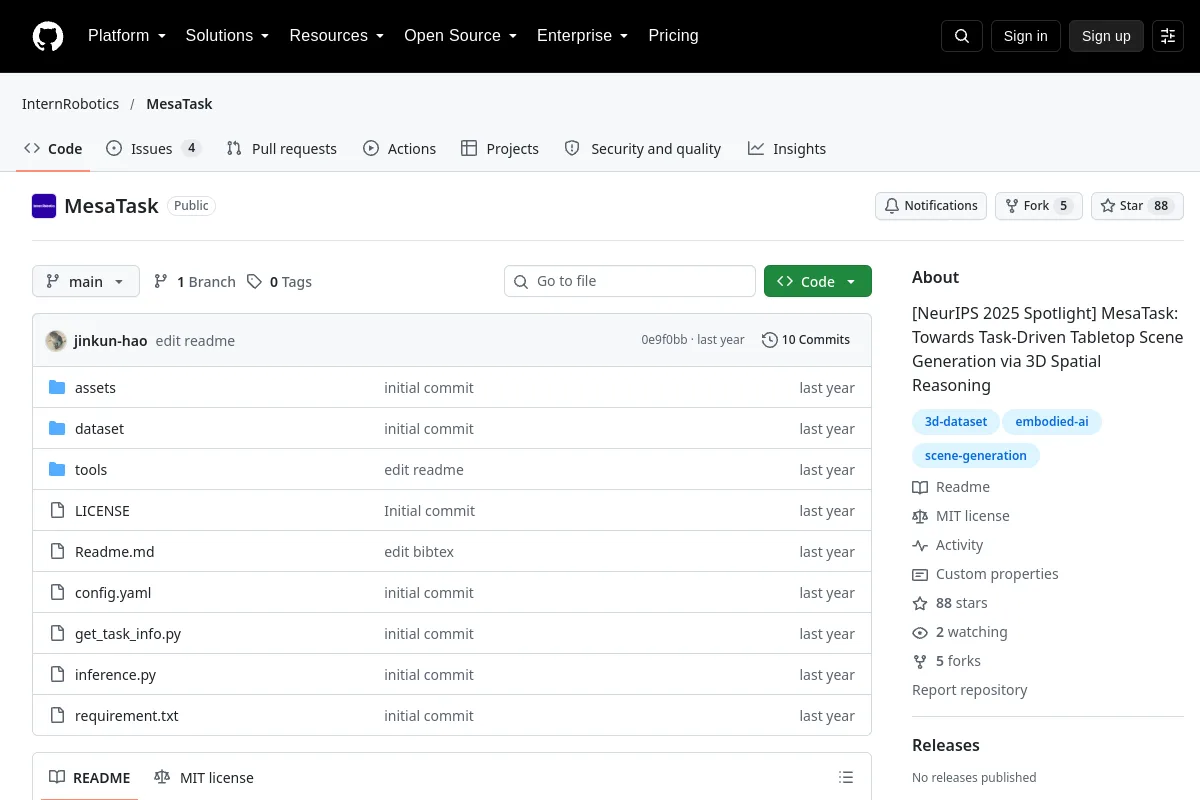Screen dimensions: 1200x800
Task: Open Custom properties link
Action: coord(985,574)
